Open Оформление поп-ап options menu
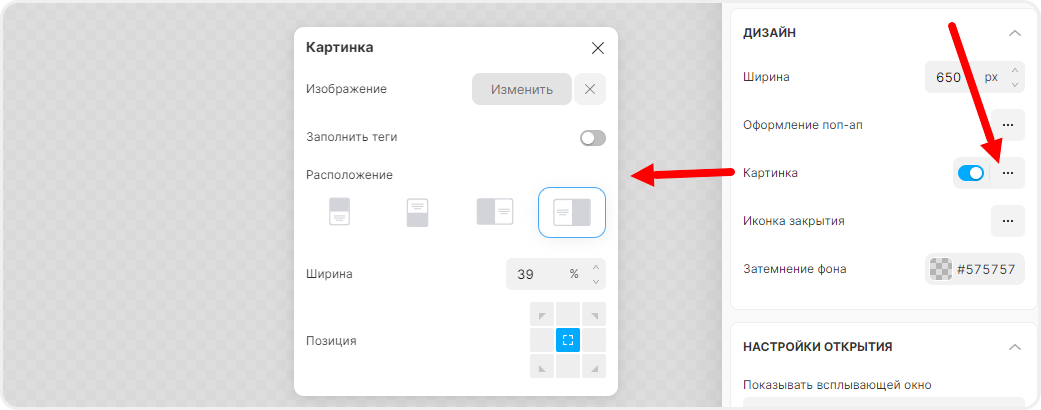1041x410 pixels. [1008, 125]
